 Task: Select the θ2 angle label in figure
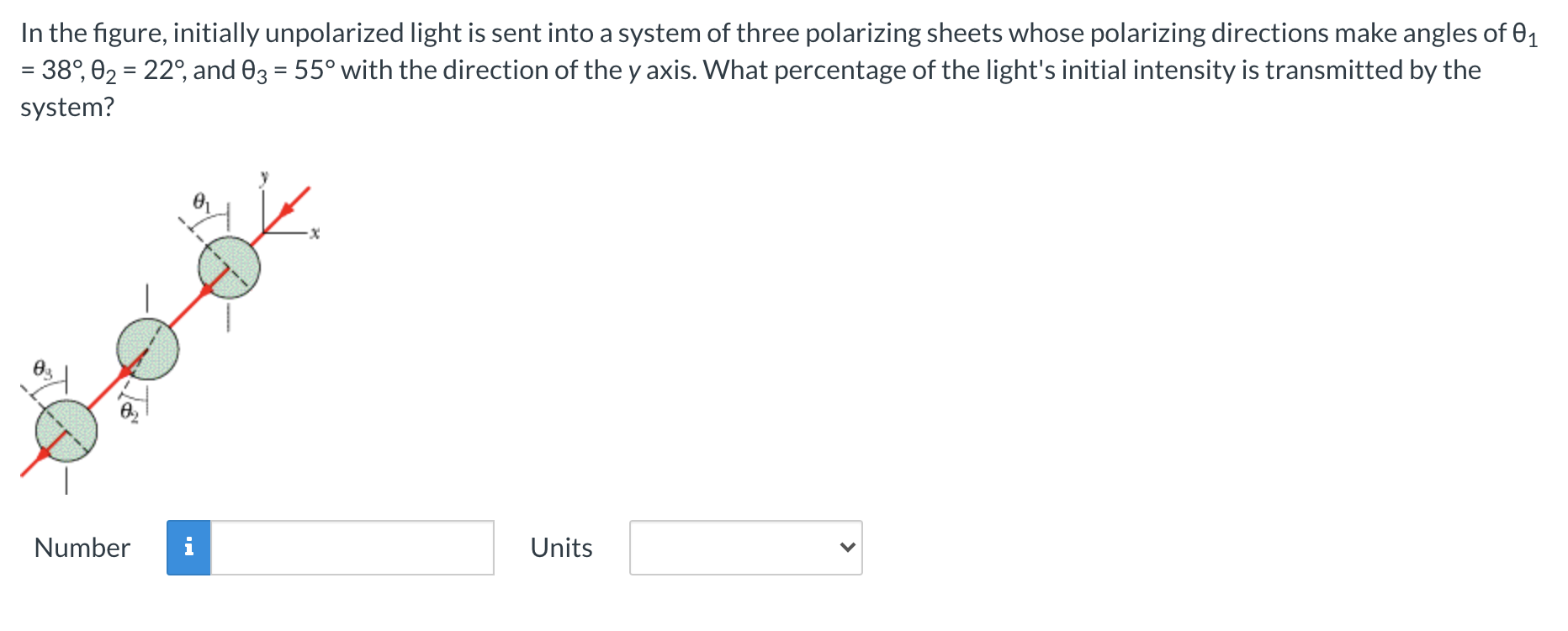(x=128, y=411)
